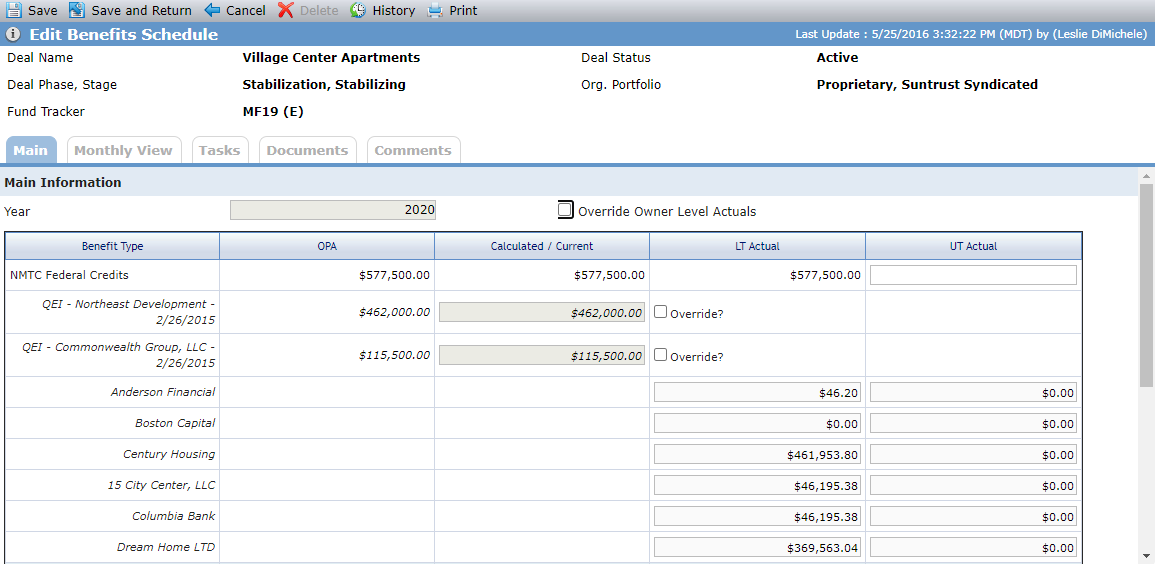Screen dimensions: 1155x564
Task: Click Calculated field showing $115,500.00
Action: (x=542, y=356)
